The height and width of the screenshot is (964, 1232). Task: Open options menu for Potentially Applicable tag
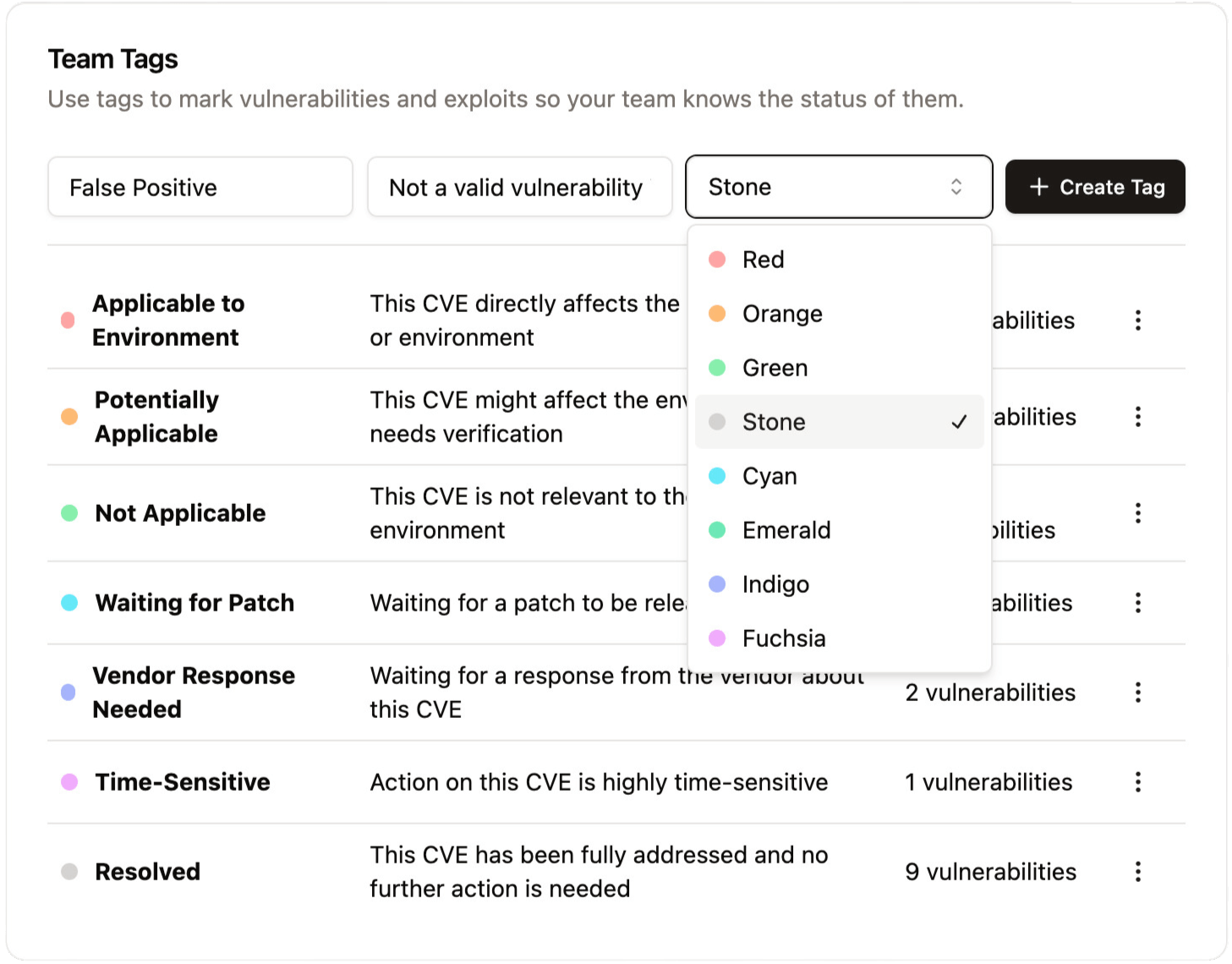coord(1137,417)
